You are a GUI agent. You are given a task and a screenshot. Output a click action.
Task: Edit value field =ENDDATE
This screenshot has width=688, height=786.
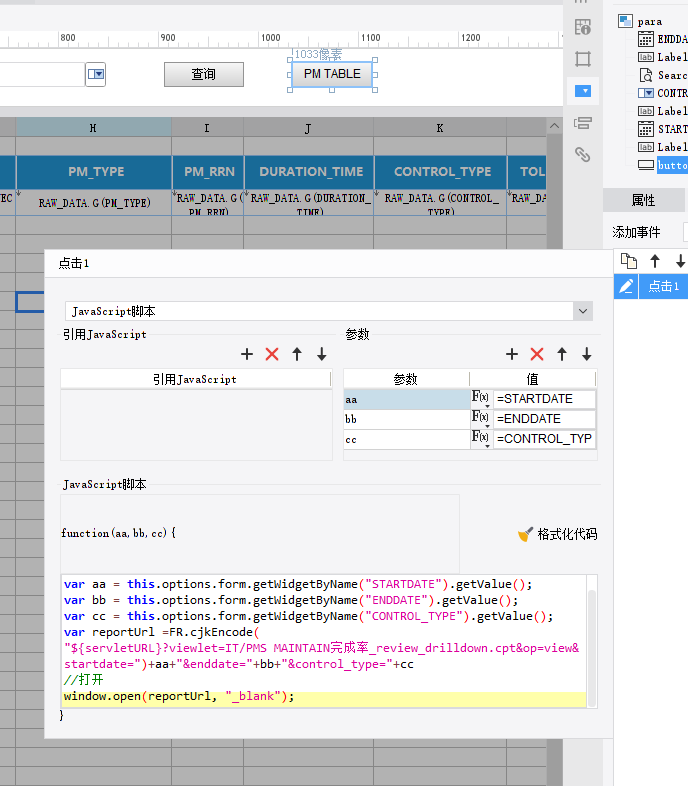tap(544, 419)
